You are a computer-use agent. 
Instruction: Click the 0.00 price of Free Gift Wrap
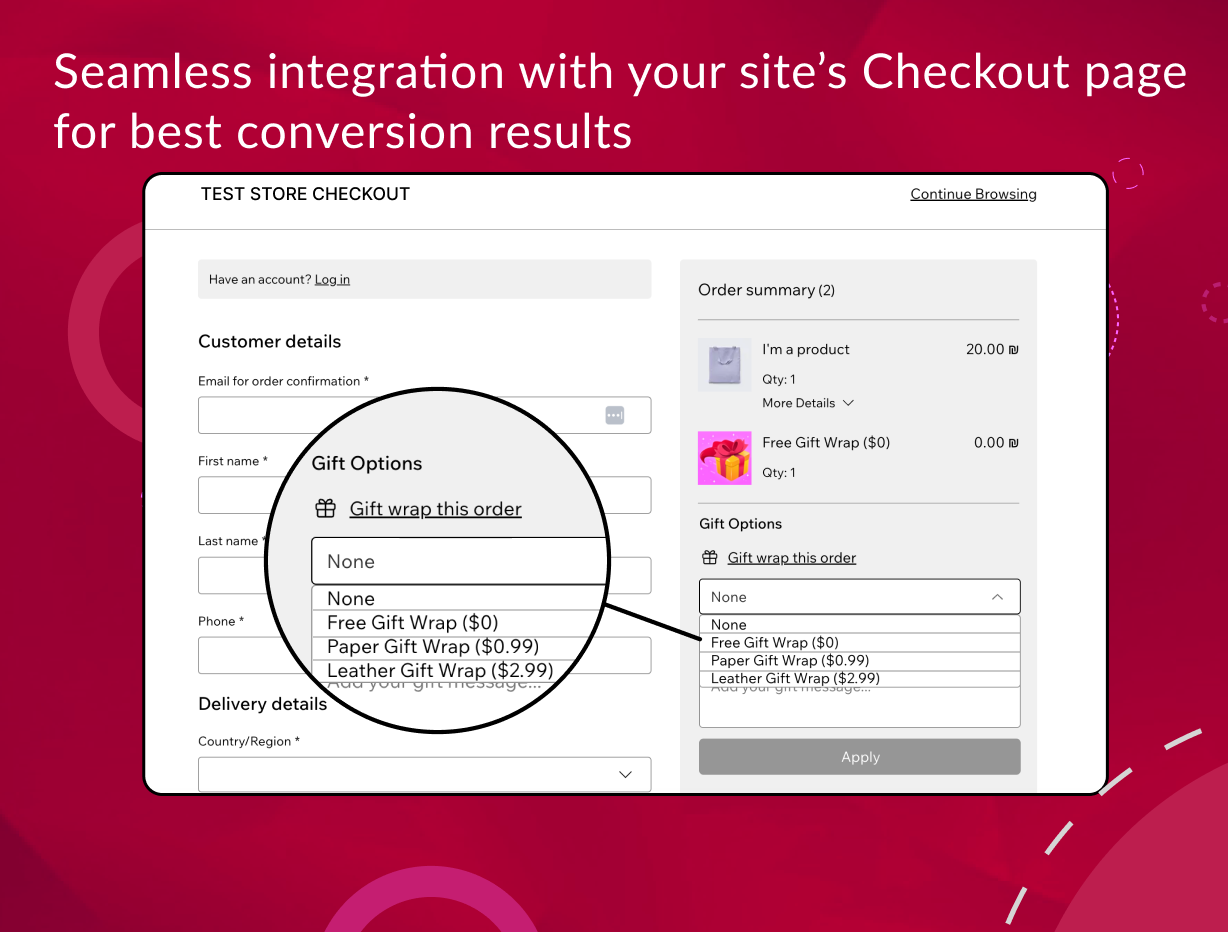(x=996, y=442)
